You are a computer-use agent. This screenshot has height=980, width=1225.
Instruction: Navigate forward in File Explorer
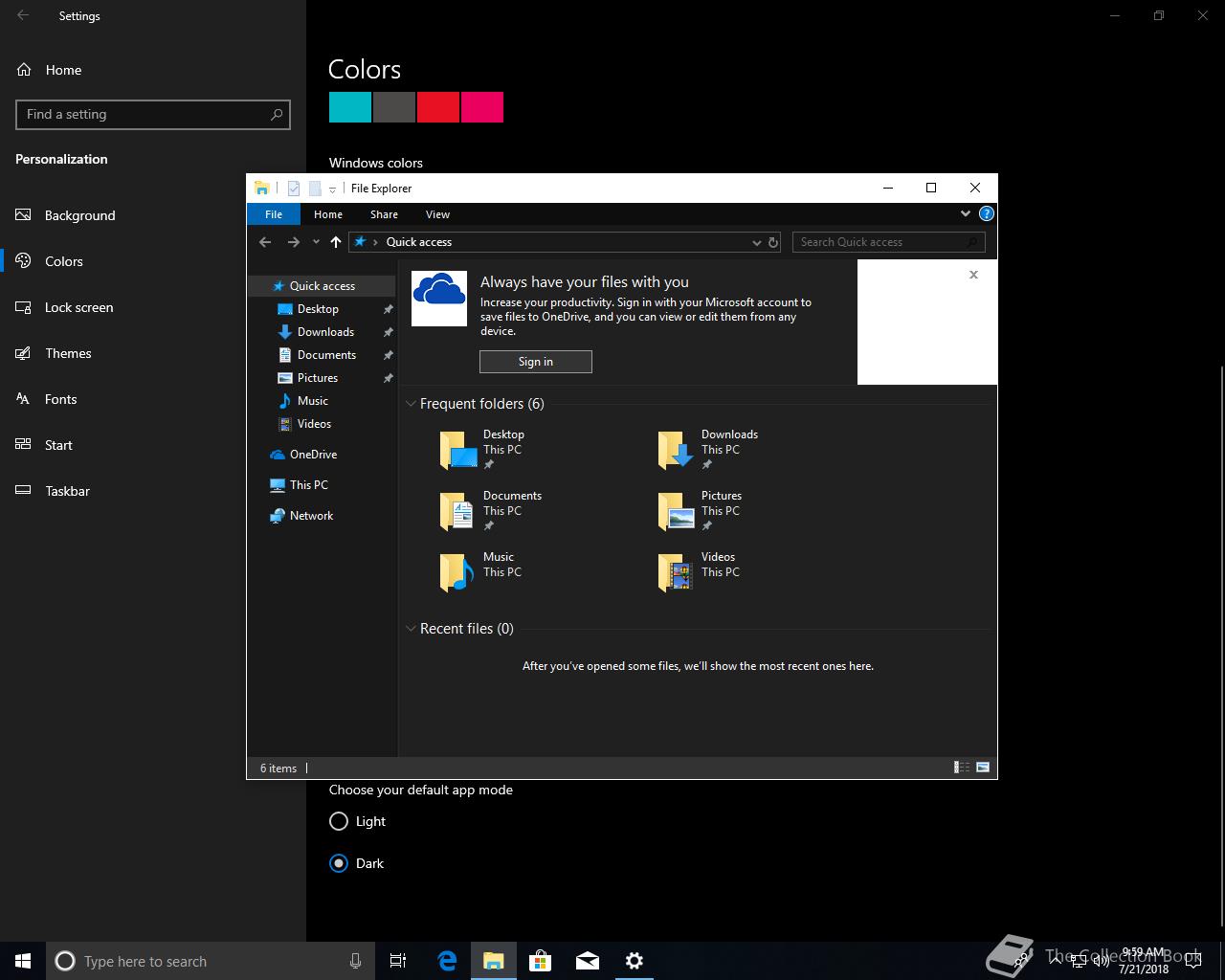click(293, 242)
